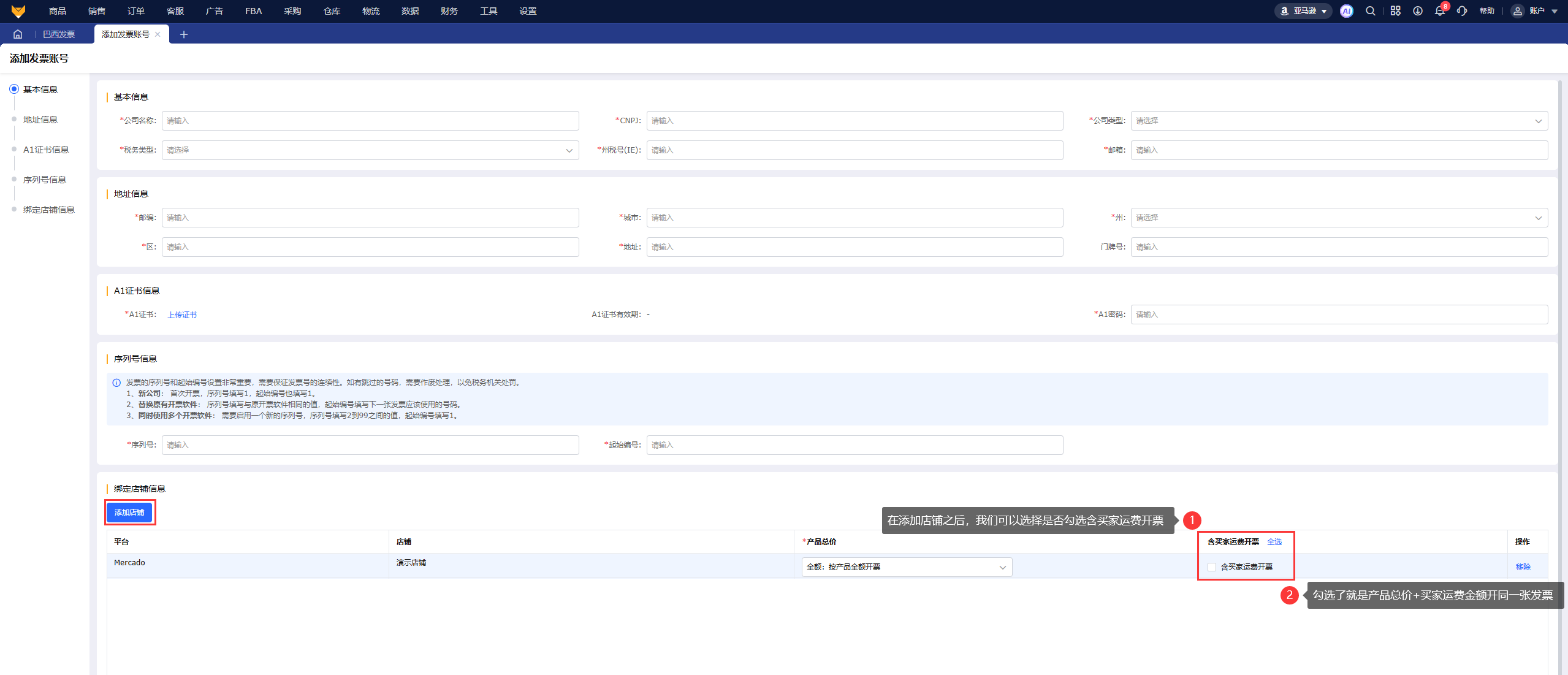
Task: Select the 基本信息 step radio
Action: pyautogui.click(x=14, y=90)
